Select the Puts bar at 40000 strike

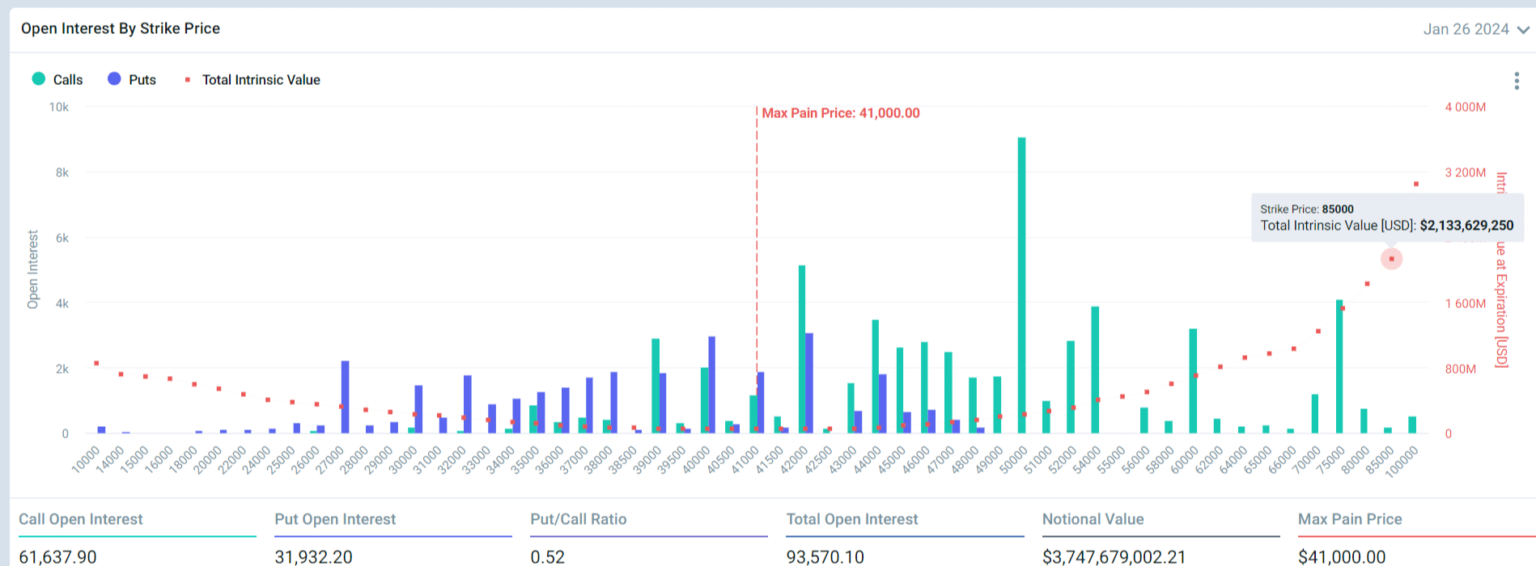712,385
